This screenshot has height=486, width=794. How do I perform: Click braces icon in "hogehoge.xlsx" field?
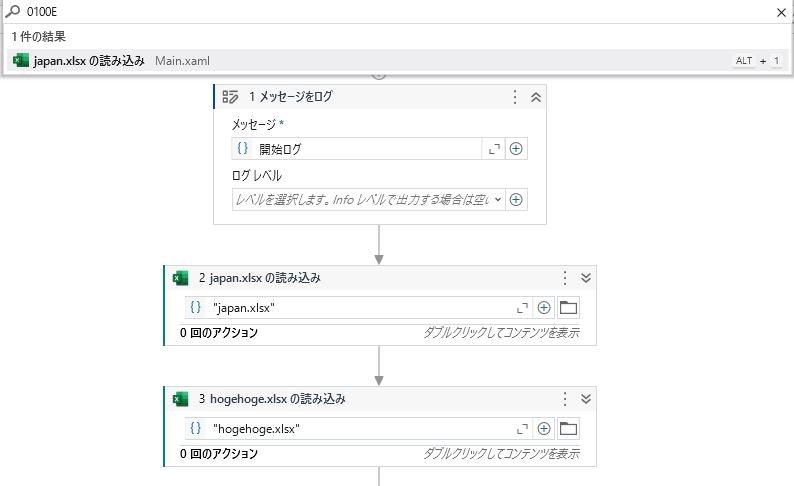click(x=195, y=428)
